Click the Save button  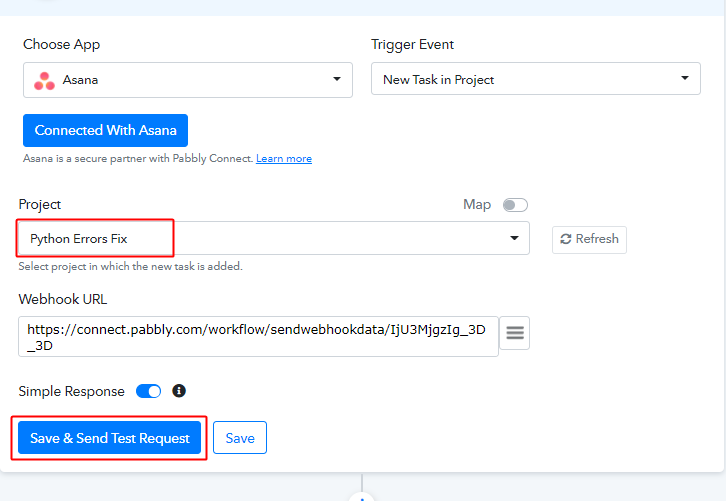pyautogui.click(x=240, y=438)
